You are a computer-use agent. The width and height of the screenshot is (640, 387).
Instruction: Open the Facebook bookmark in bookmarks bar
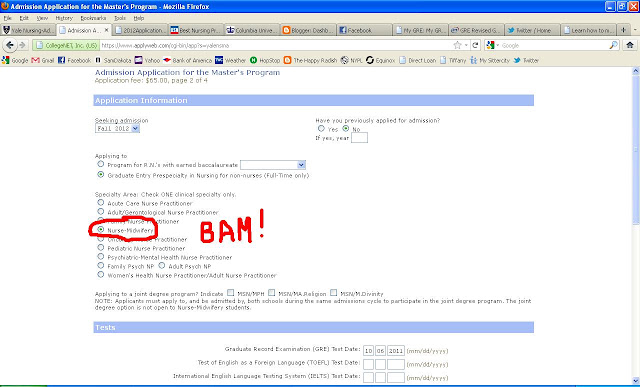[74, 60]
